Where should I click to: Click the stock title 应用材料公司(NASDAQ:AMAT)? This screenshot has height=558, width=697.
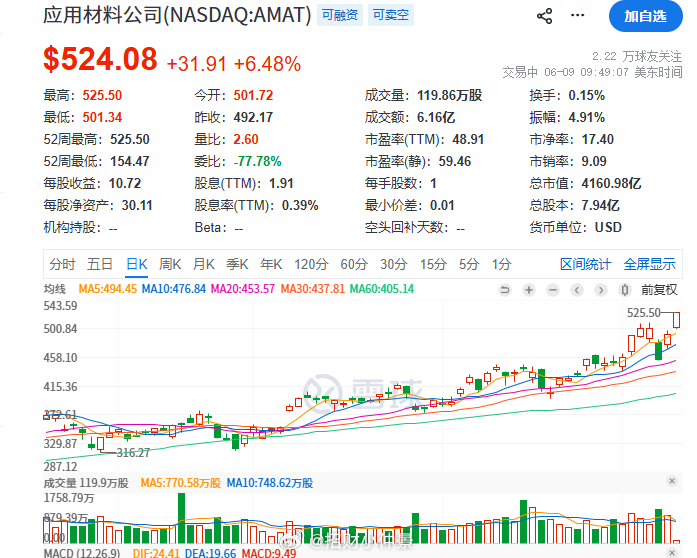click(x=177, y=15)
